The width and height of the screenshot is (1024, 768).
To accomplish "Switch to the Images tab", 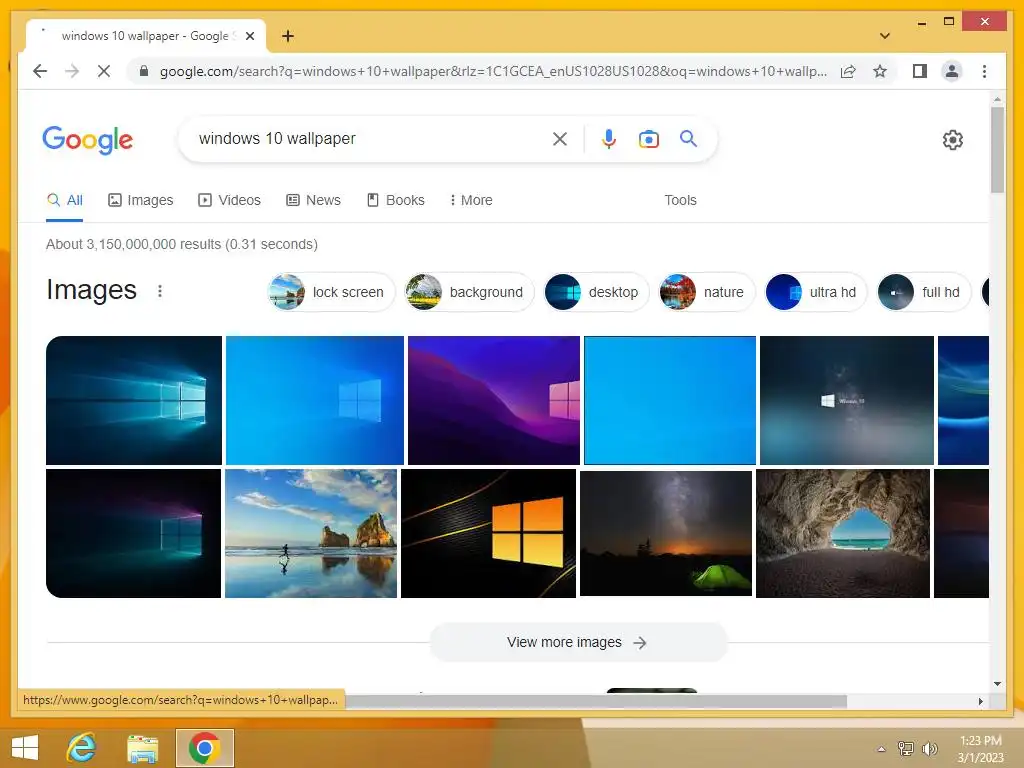I will pos(140,200).
